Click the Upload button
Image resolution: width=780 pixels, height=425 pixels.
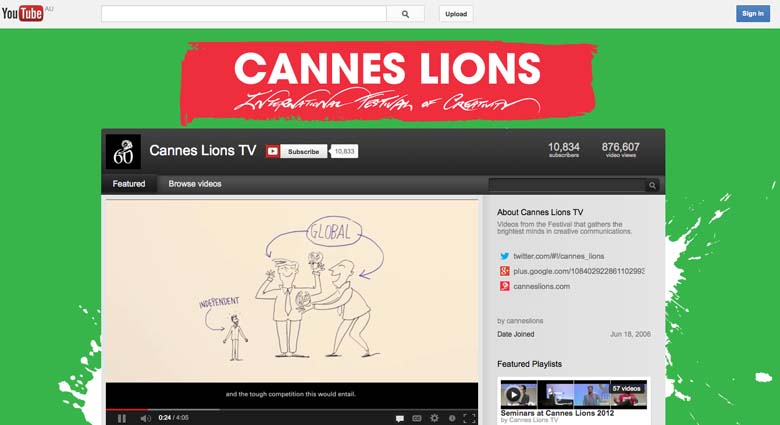456,14
